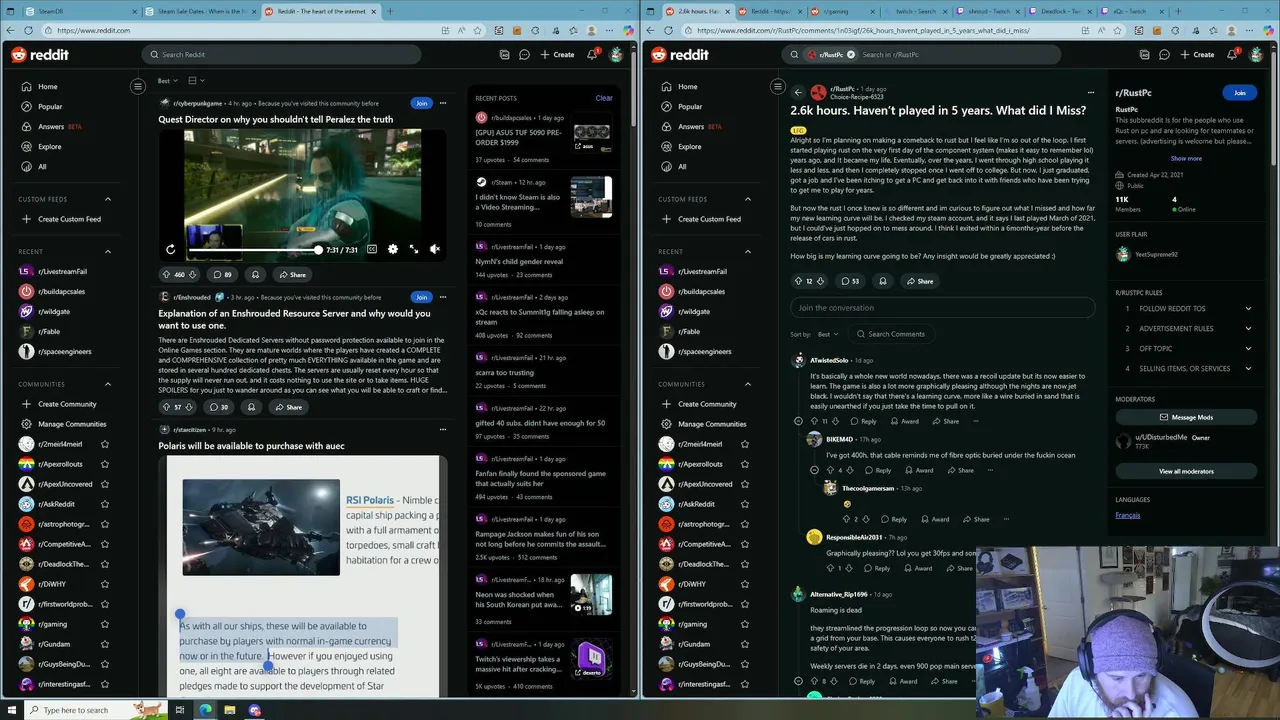Open video settings gear on Cyberpunk post
Screen dimensions: 1280x720
pyautogui.click(x=392, y=249)
